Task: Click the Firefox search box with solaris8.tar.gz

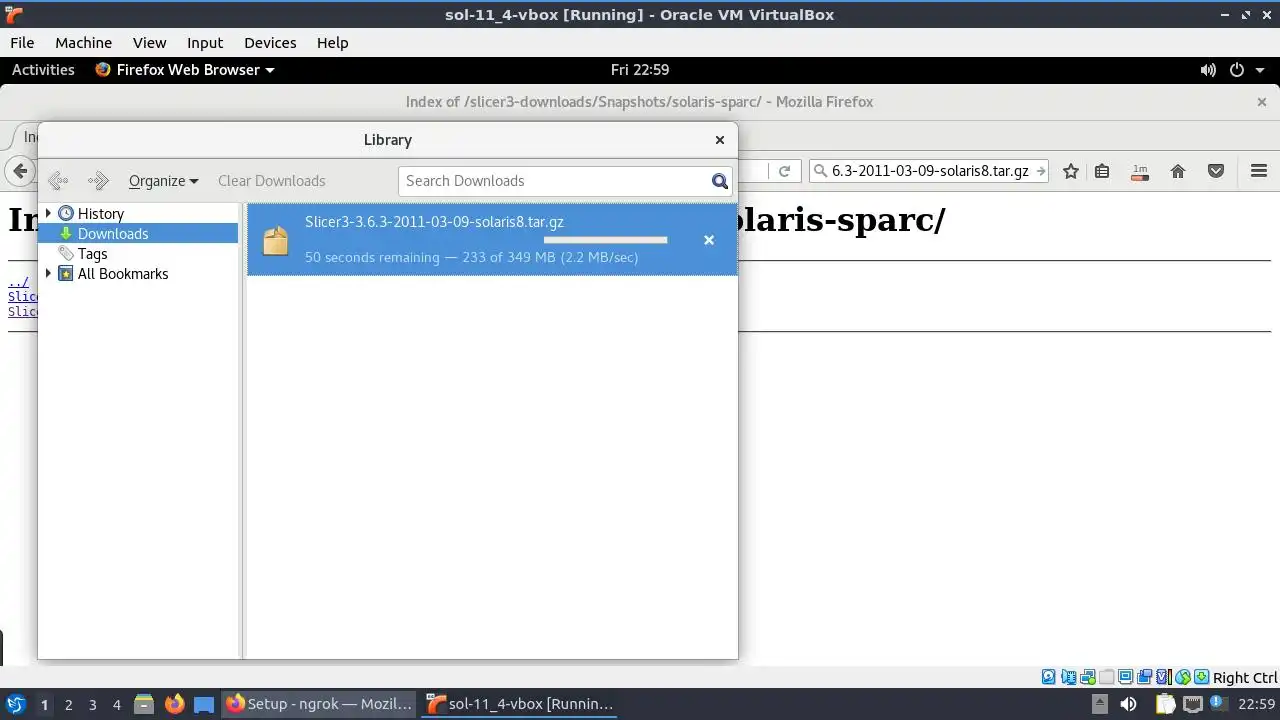Action: click(929, 171)
